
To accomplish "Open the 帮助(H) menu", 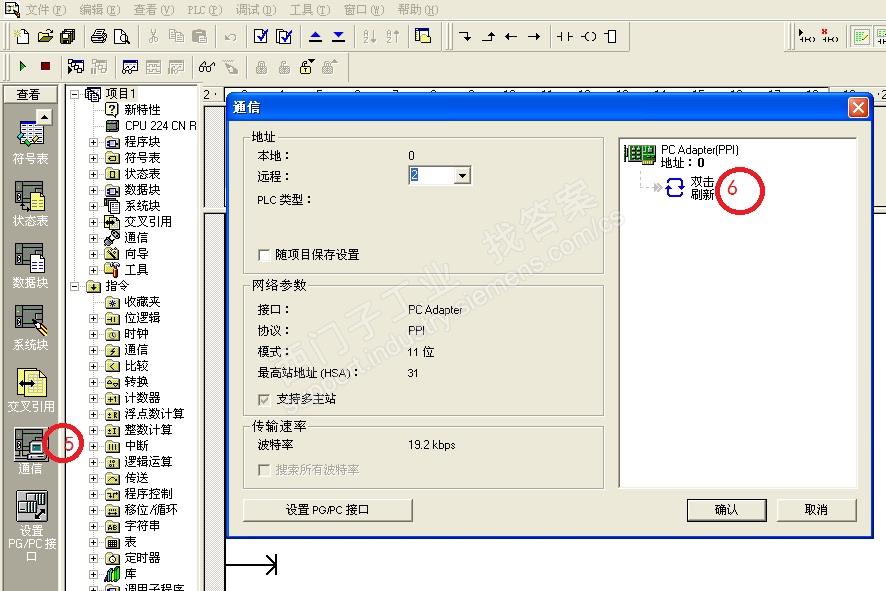I will pyautogui.click(x=418, y=10).
